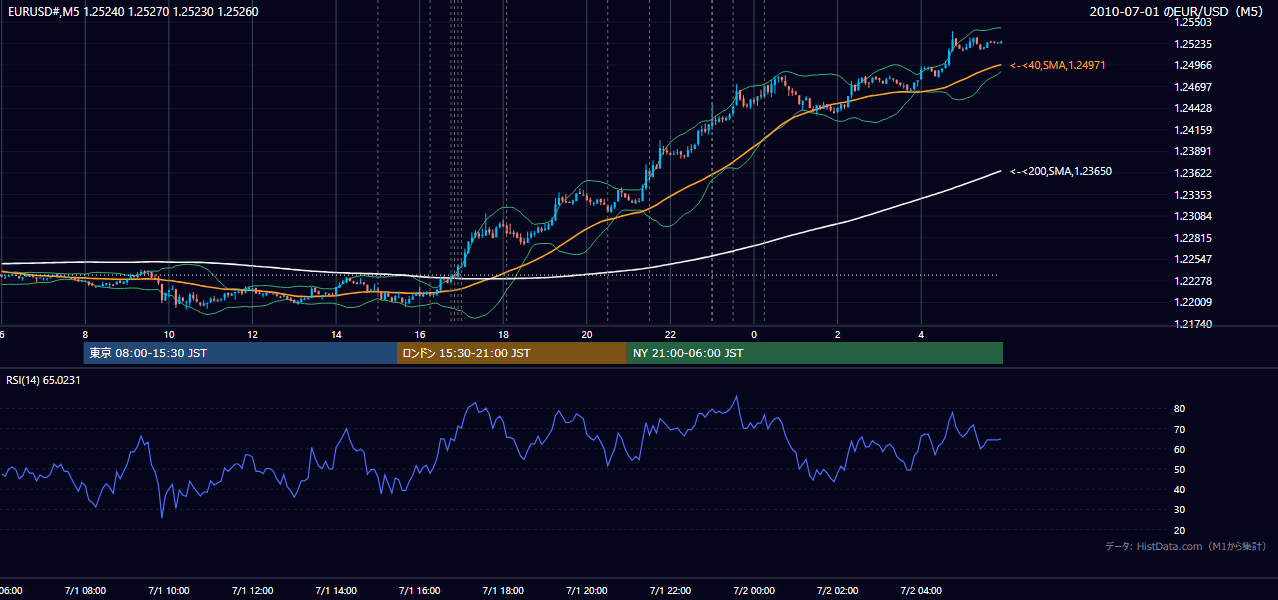Click RSI scale level 80
This screenshot has height=600, width=1278.
pos(1180,409)
